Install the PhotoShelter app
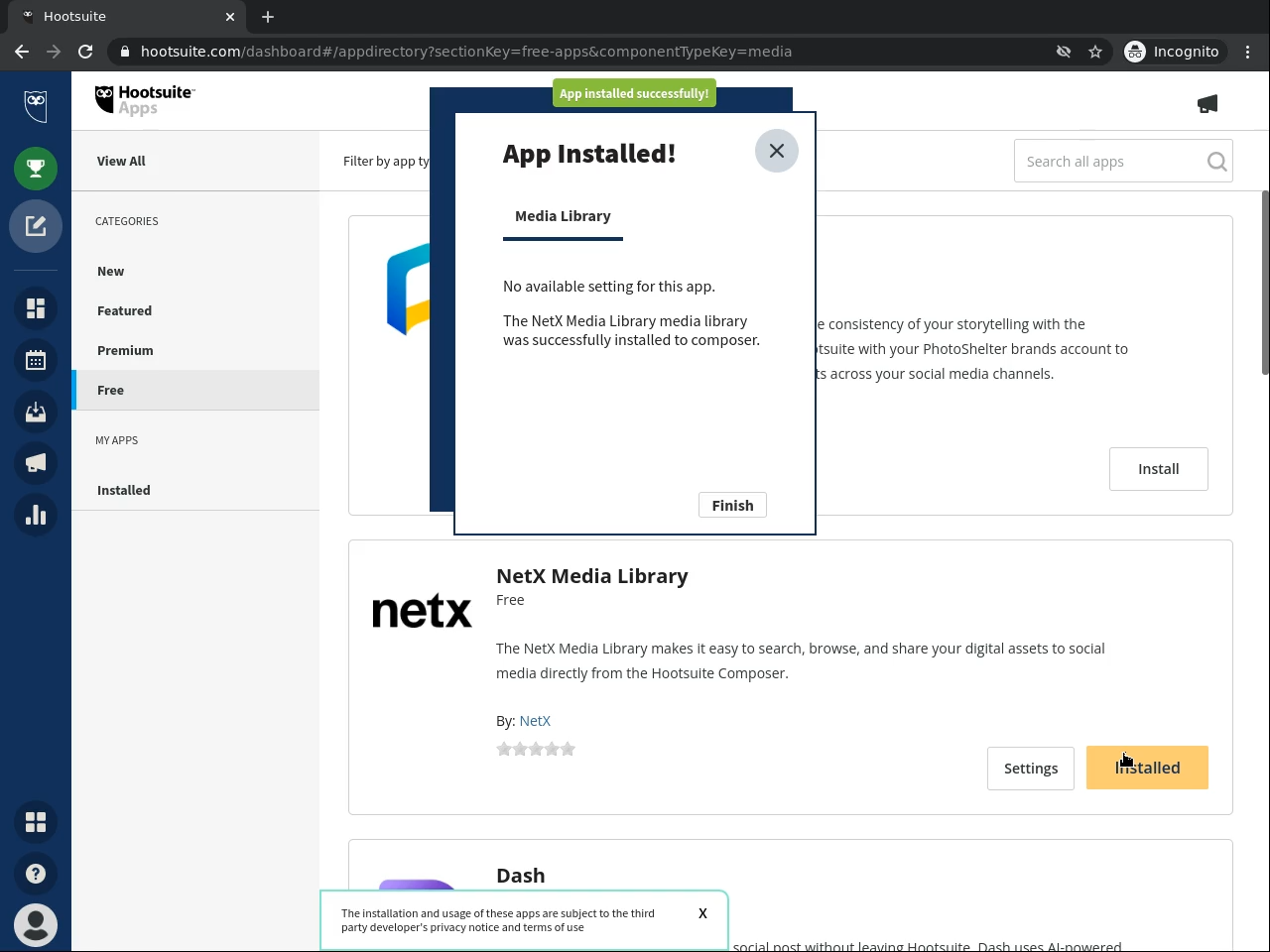 1158,469
